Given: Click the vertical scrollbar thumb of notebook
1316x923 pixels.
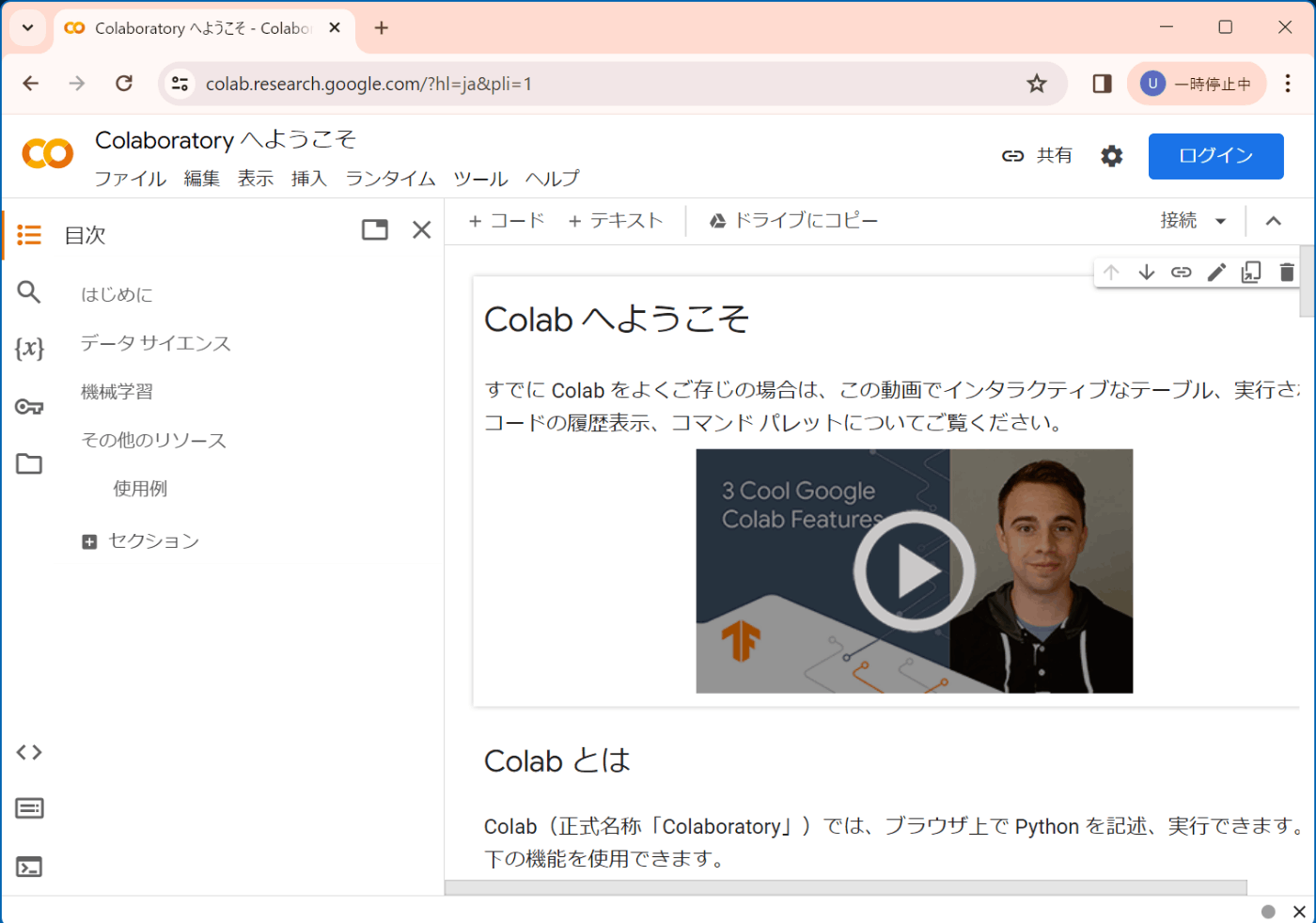Looking at the screenshot, I should click(1308, 282).
